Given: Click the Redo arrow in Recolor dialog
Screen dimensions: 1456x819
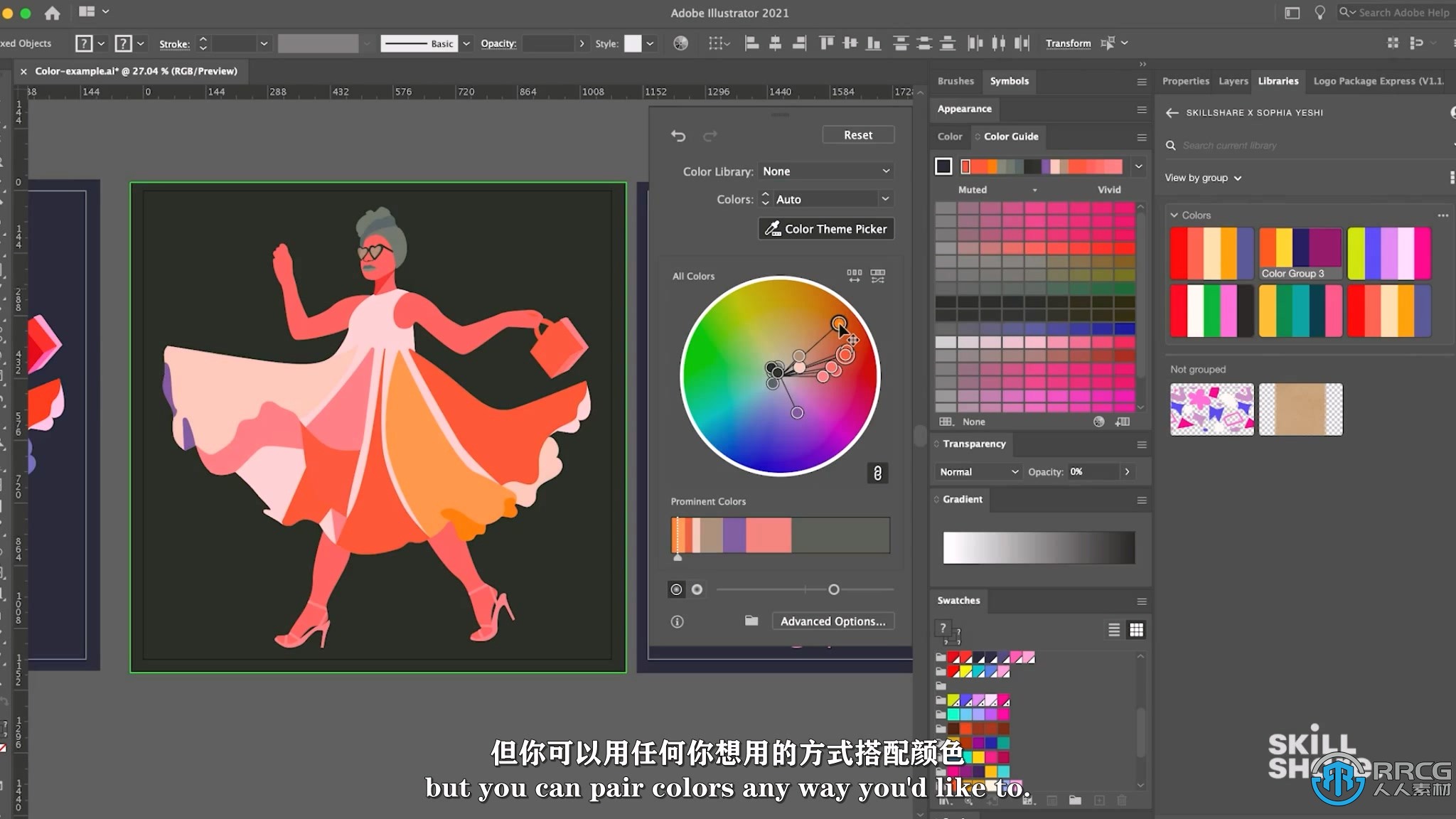Looking at the screenshot, I should click(x=710, y=135).
